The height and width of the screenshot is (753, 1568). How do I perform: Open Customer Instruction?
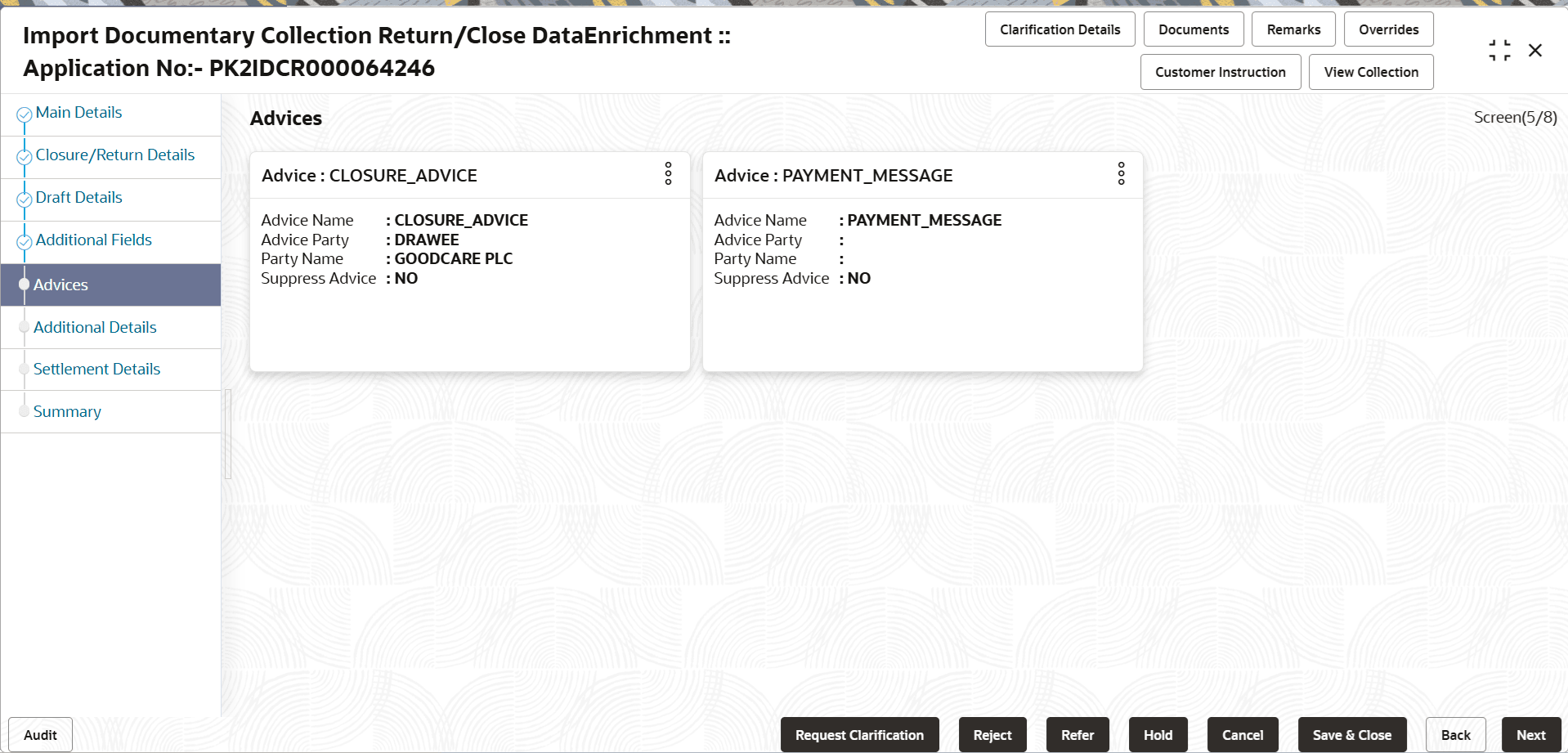pyautogui.click(x=1221, y=72)
